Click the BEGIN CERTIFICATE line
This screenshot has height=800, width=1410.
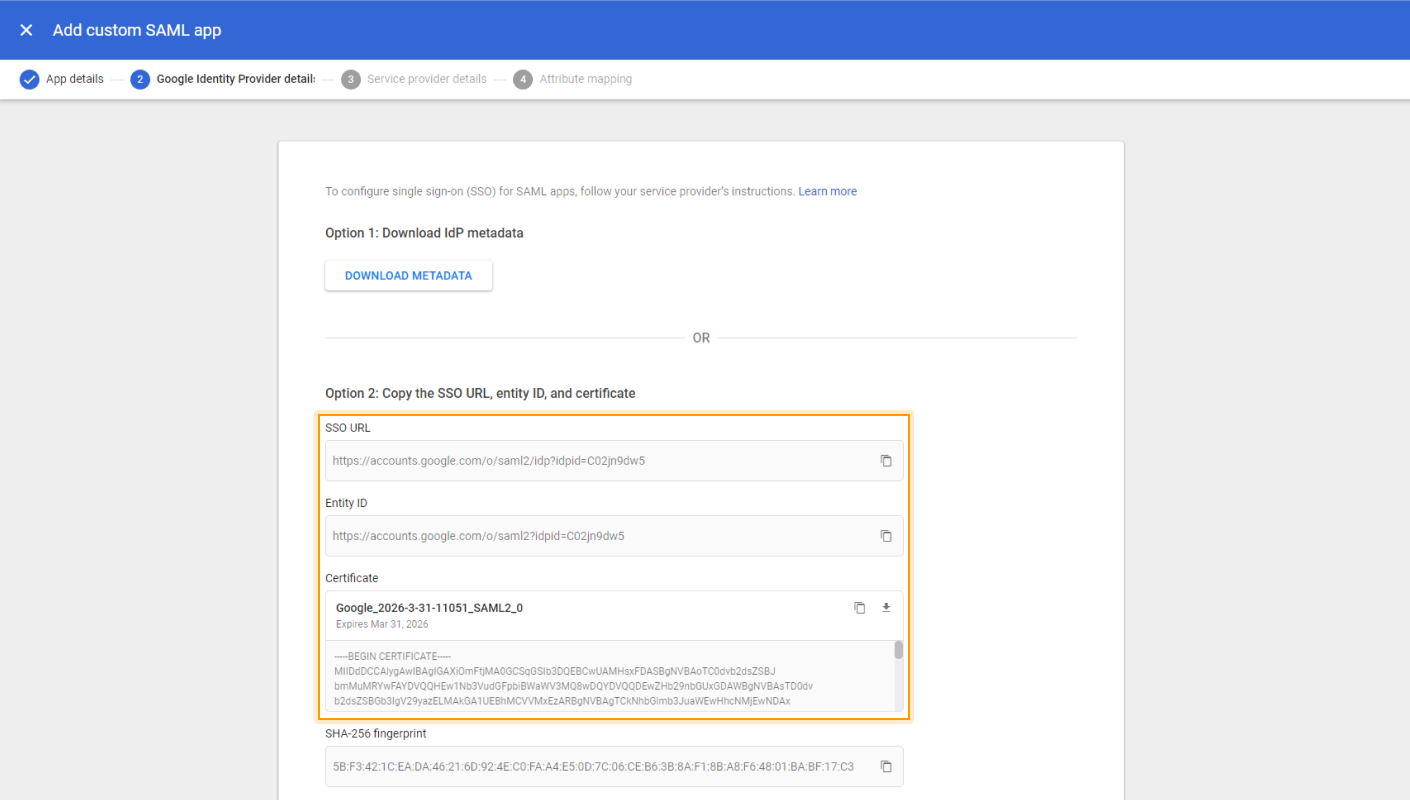pyautogui.click(x=394, y=656)
